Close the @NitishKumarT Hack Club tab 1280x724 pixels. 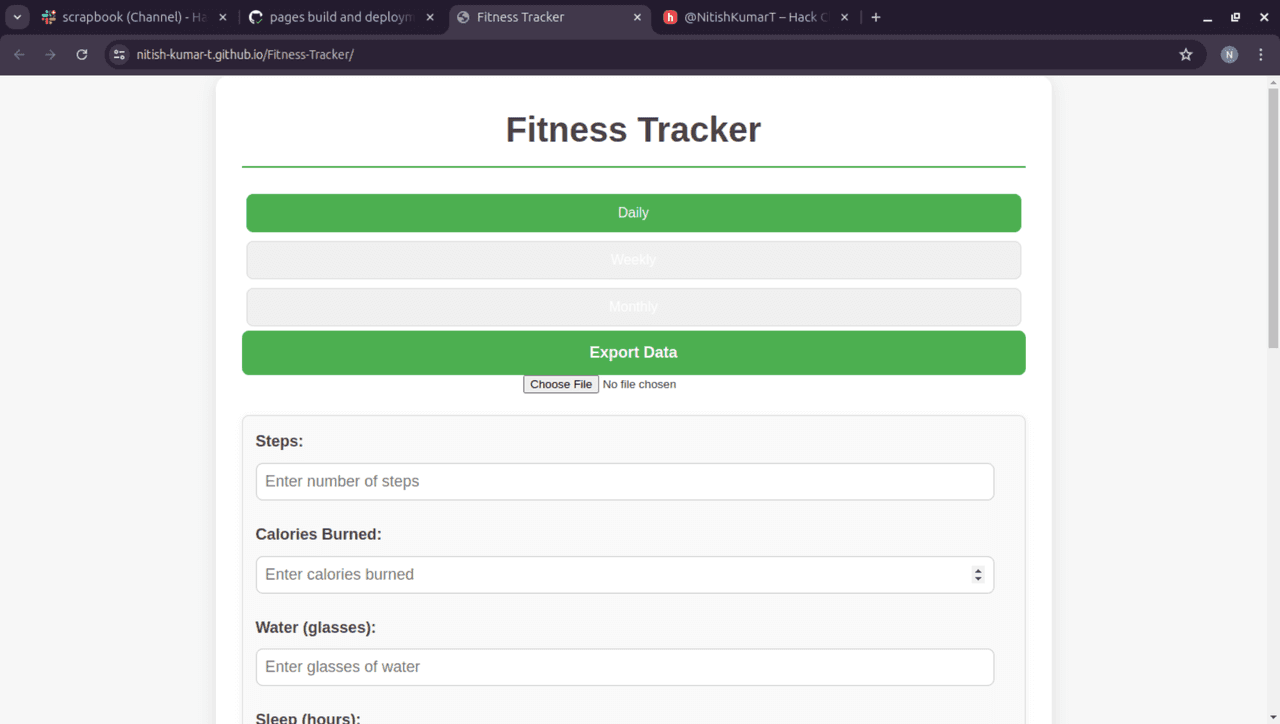tap(845, 17)
